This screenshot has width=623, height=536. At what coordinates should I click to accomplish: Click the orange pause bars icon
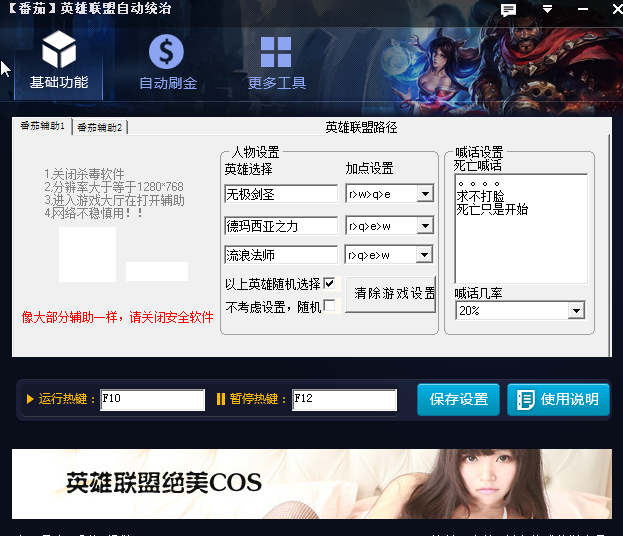221,399
